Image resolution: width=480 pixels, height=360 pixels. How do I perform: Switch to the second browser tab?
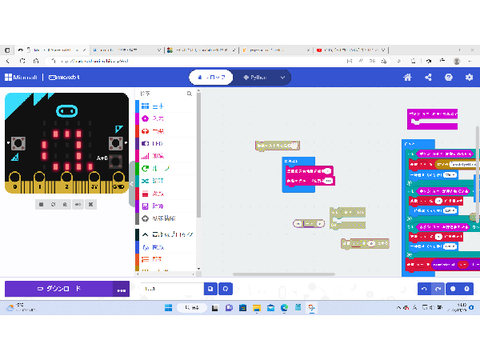(127, 50)
